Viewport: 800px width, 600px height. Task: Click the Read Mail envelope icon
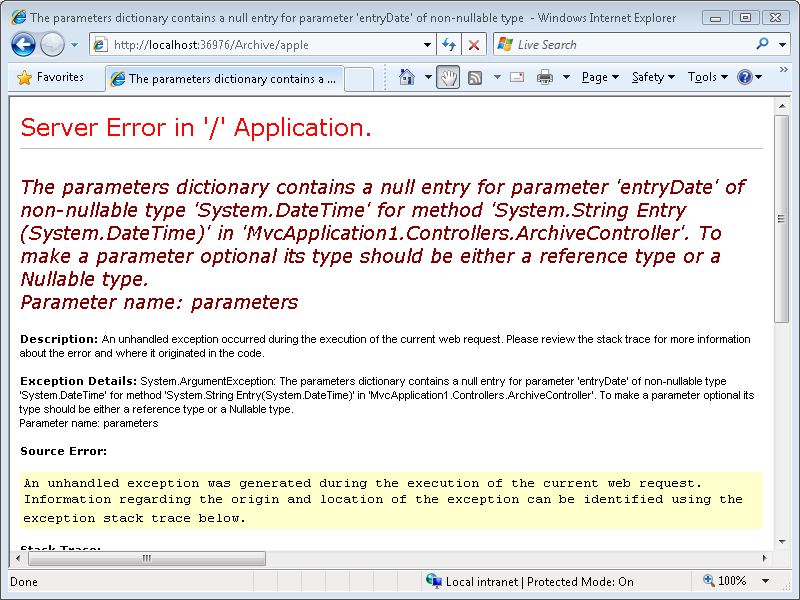tap(517, 77)
